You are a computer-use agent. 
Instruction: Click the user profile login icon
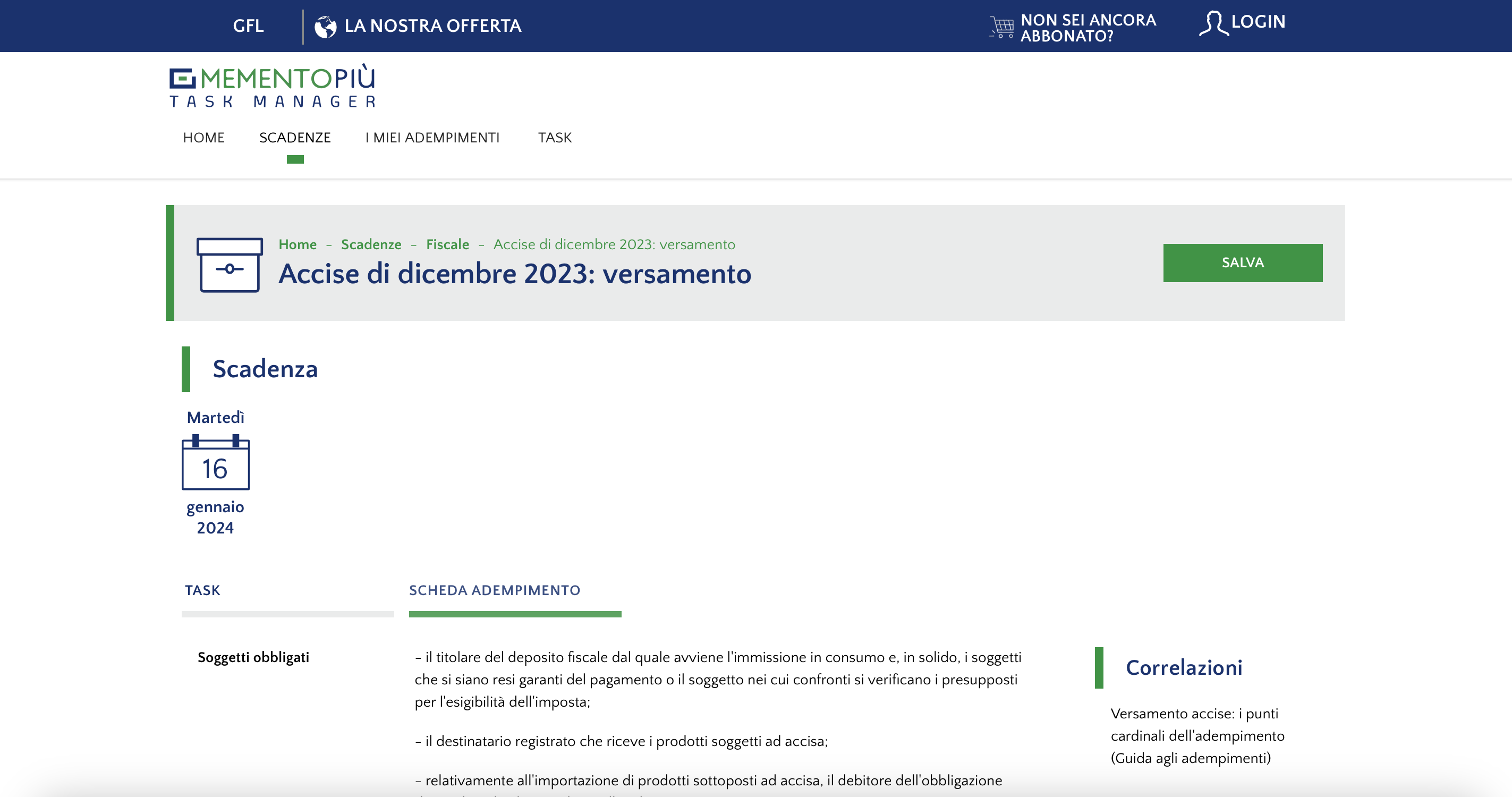click(x=1213, y=23)
